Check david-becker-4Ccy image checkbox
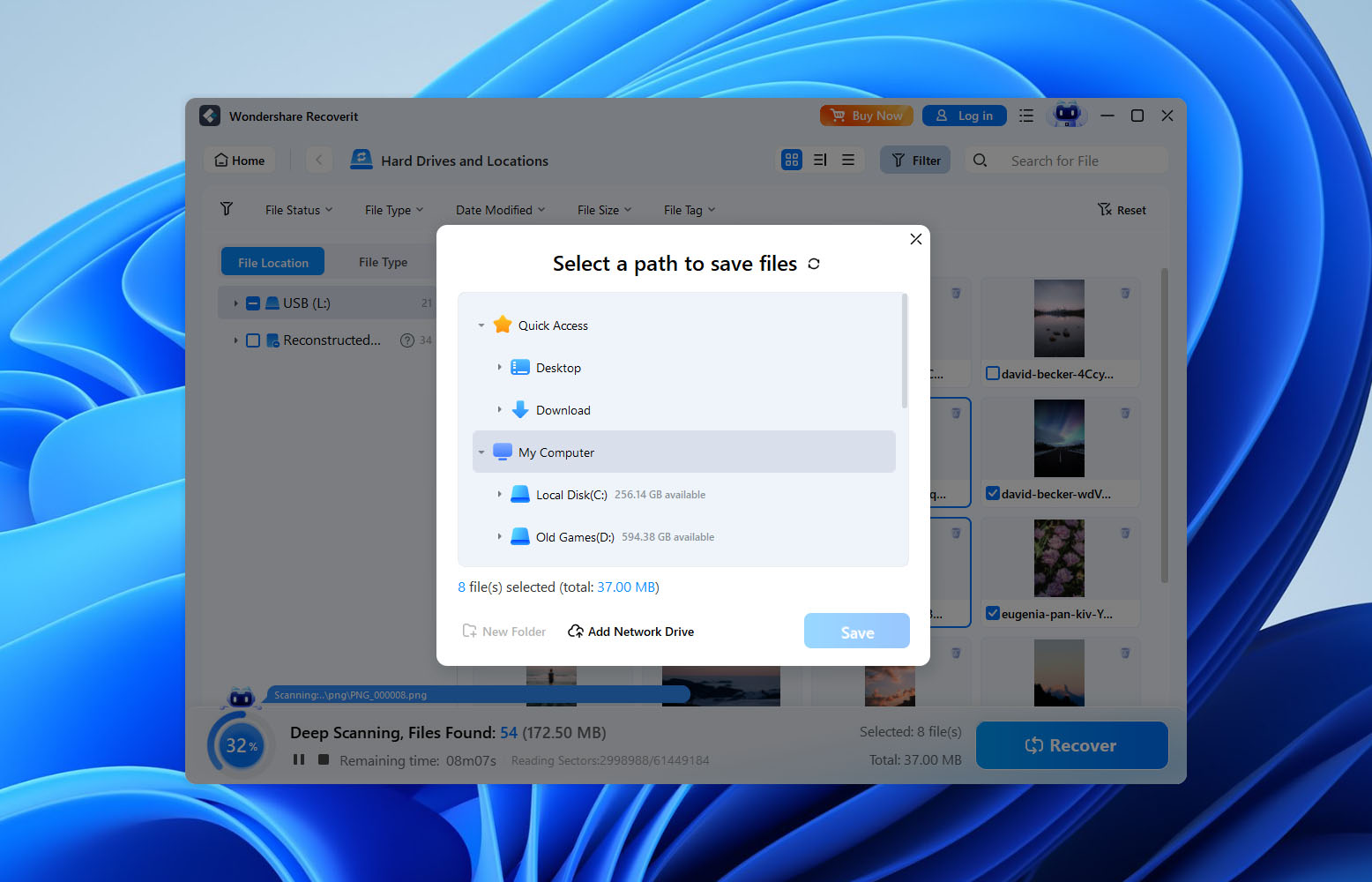Image resolution: width=1372 pixels, height=882 pixels. coord(993,373)
